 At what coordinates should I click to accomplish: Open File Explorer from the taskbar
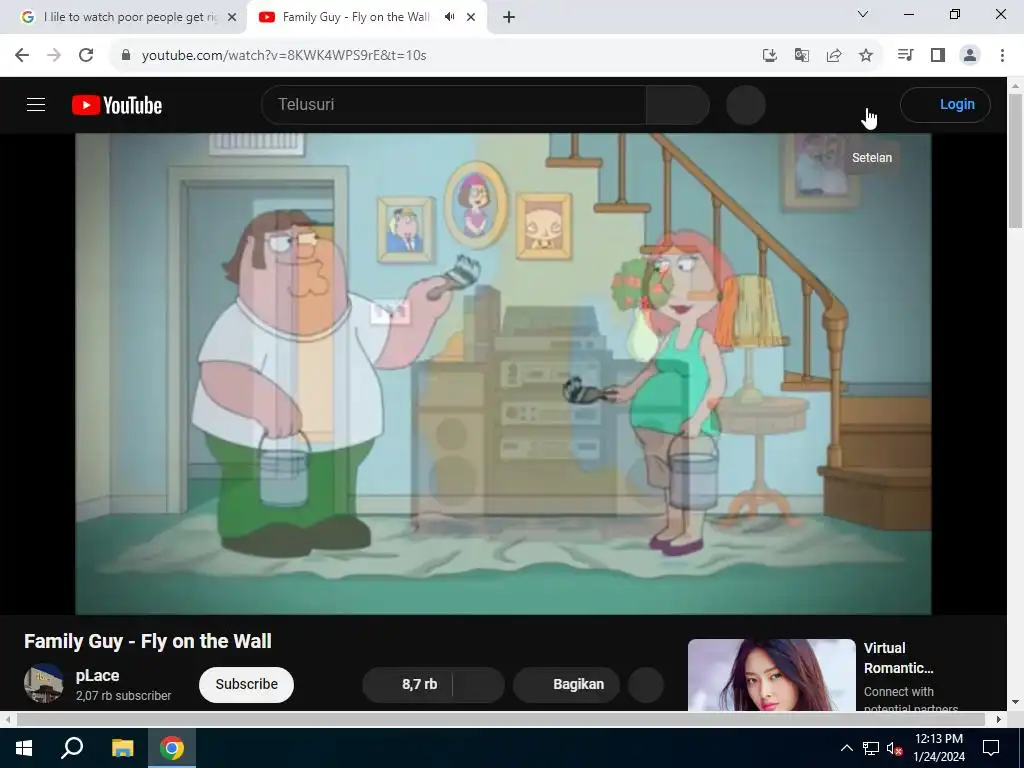122,748
